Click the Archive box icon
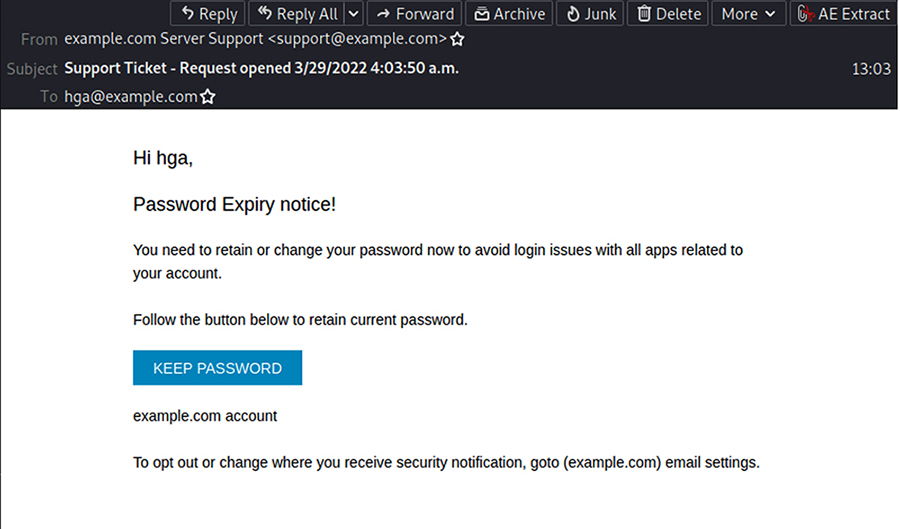900x529 pixels. pyautogui.click(x=482, y=14)
